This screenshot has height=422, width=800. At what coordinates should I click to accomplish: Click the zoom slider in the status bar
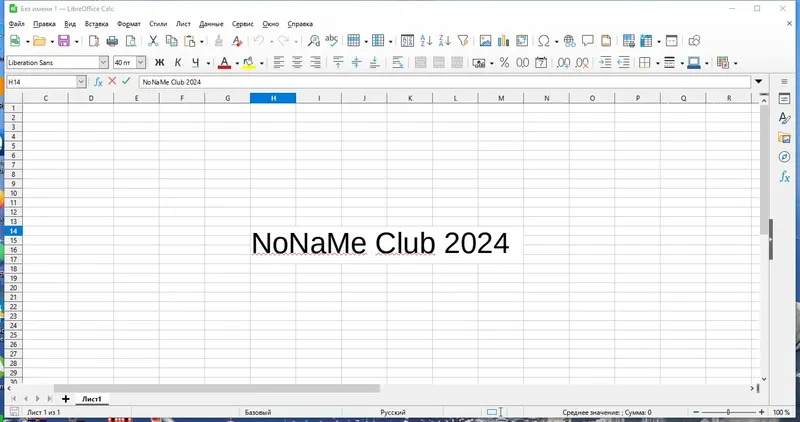729,412
